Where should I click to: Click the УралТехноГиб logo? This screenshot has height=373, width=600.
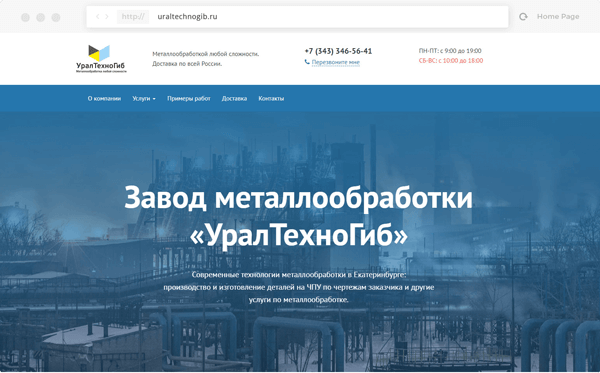(x=101, y=59)
